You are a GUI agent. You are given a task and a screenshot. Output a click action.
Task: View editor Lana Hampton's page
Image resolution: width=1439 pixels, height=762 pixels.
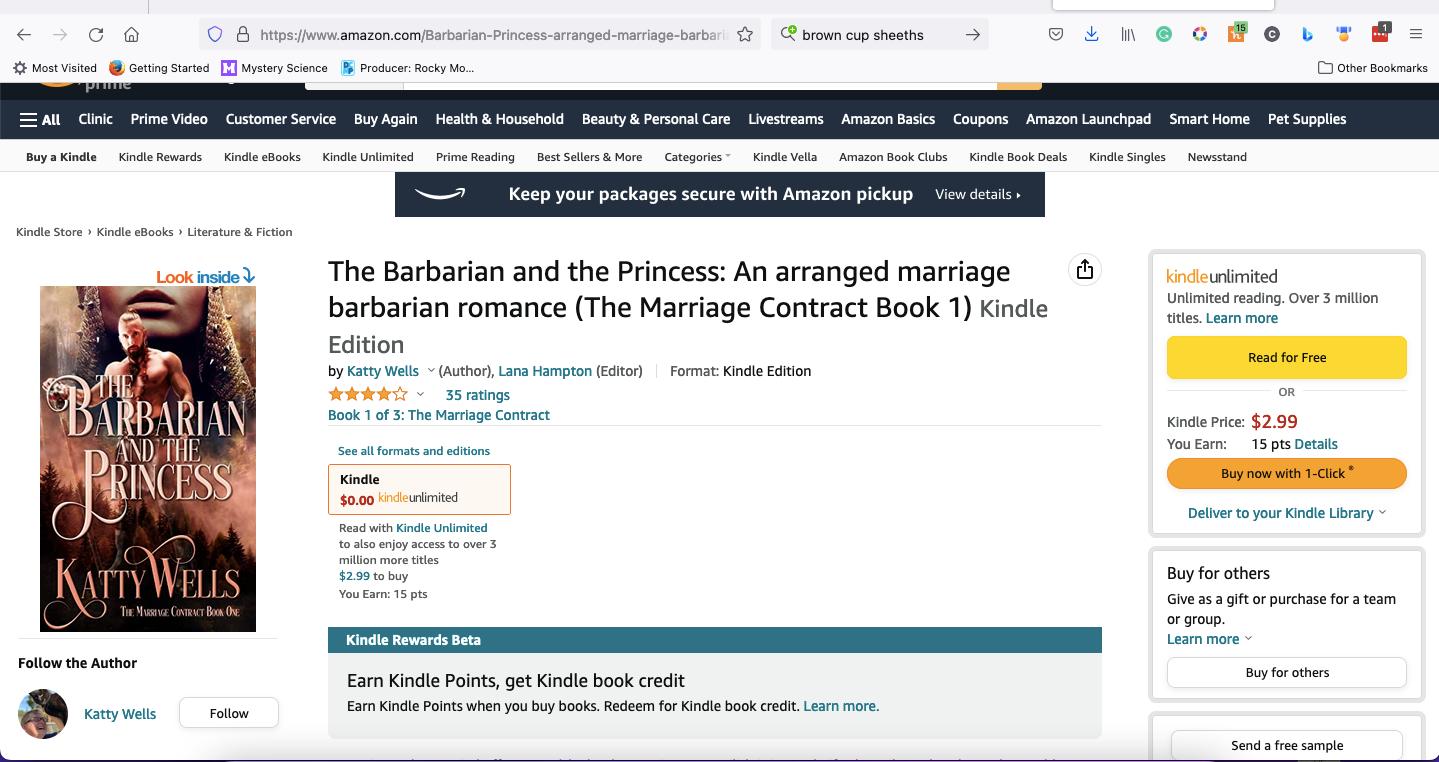(x=545, y=371)
